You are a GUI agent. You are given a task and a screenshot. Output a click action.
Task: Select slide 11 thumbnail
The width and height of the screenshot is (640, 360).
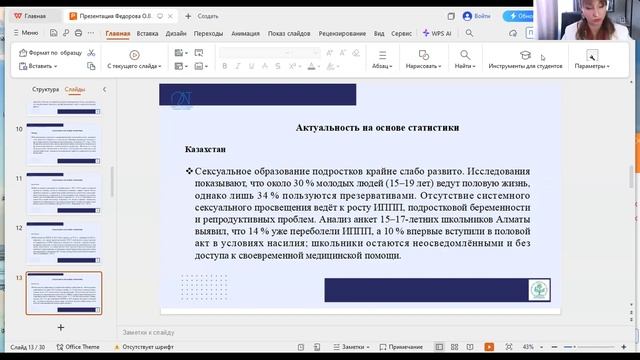64,193
